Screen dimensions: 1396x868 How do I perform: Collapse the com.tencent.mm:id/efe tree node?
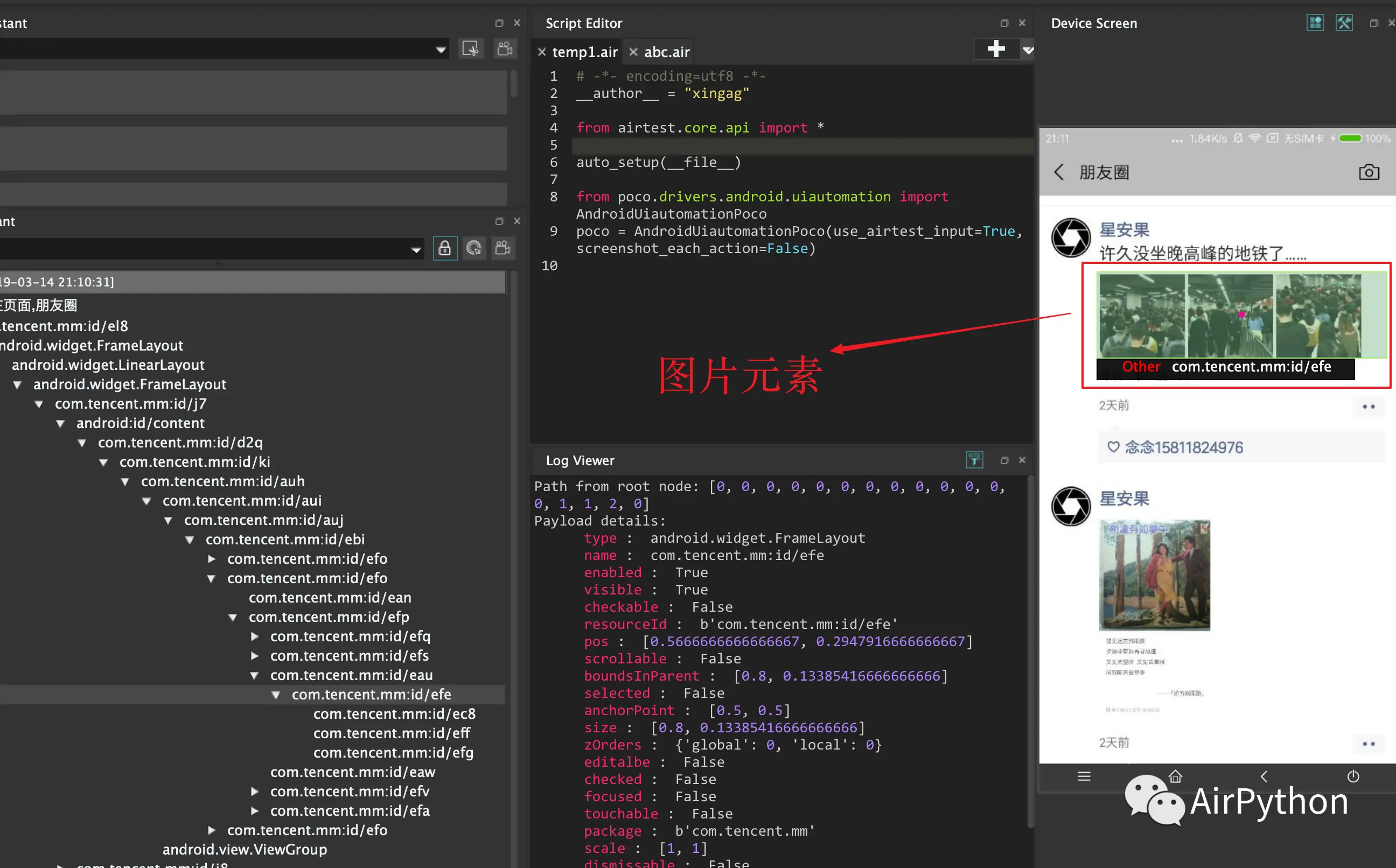[x=276, y=695]
